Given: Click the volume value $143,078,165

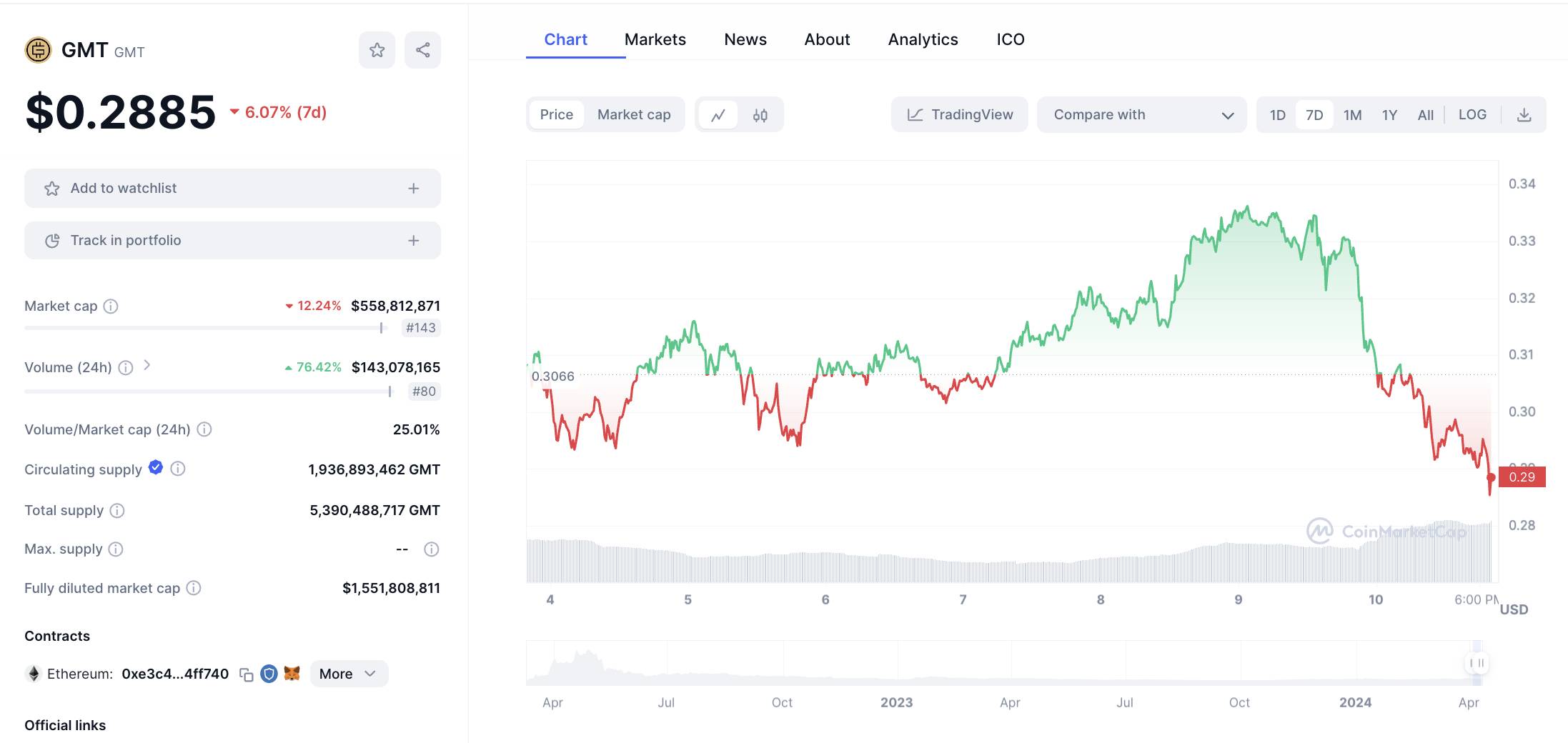Looking at the screenshot, I should tap(396, 368).
